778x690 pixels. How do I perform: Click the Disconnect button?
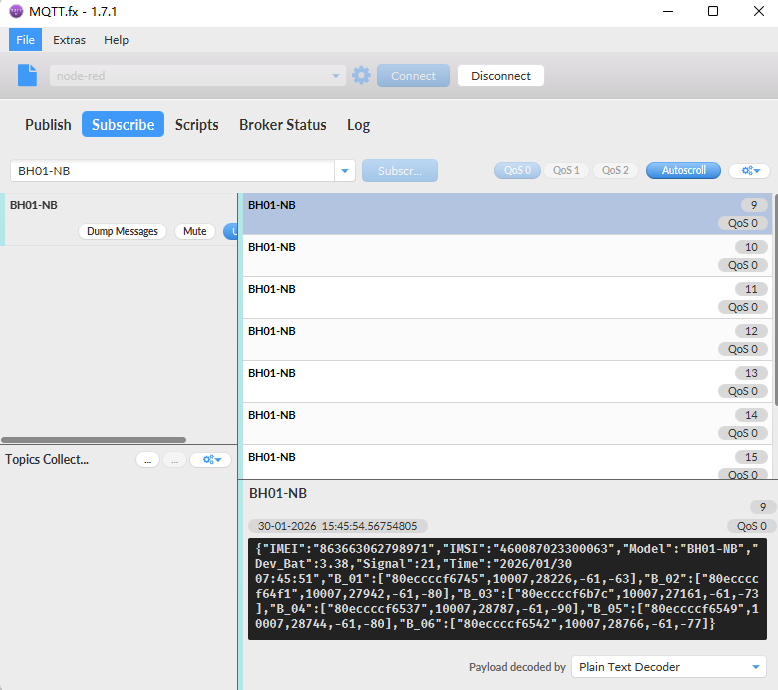(x=501, y=76)
